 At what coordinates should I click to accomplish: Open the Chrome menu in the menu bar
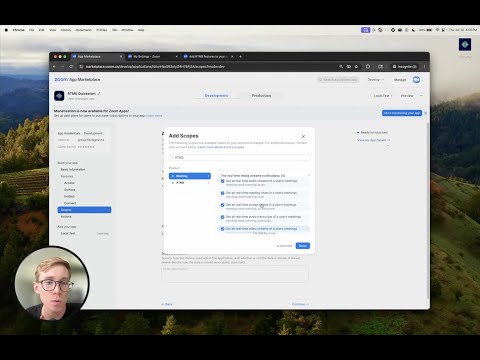click(19, 30)
